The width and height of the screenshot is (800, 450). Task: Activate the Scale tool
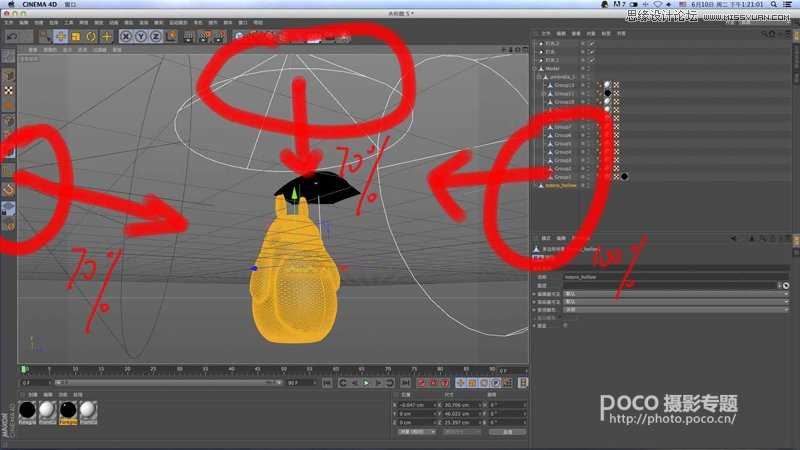tap(76, 36)
